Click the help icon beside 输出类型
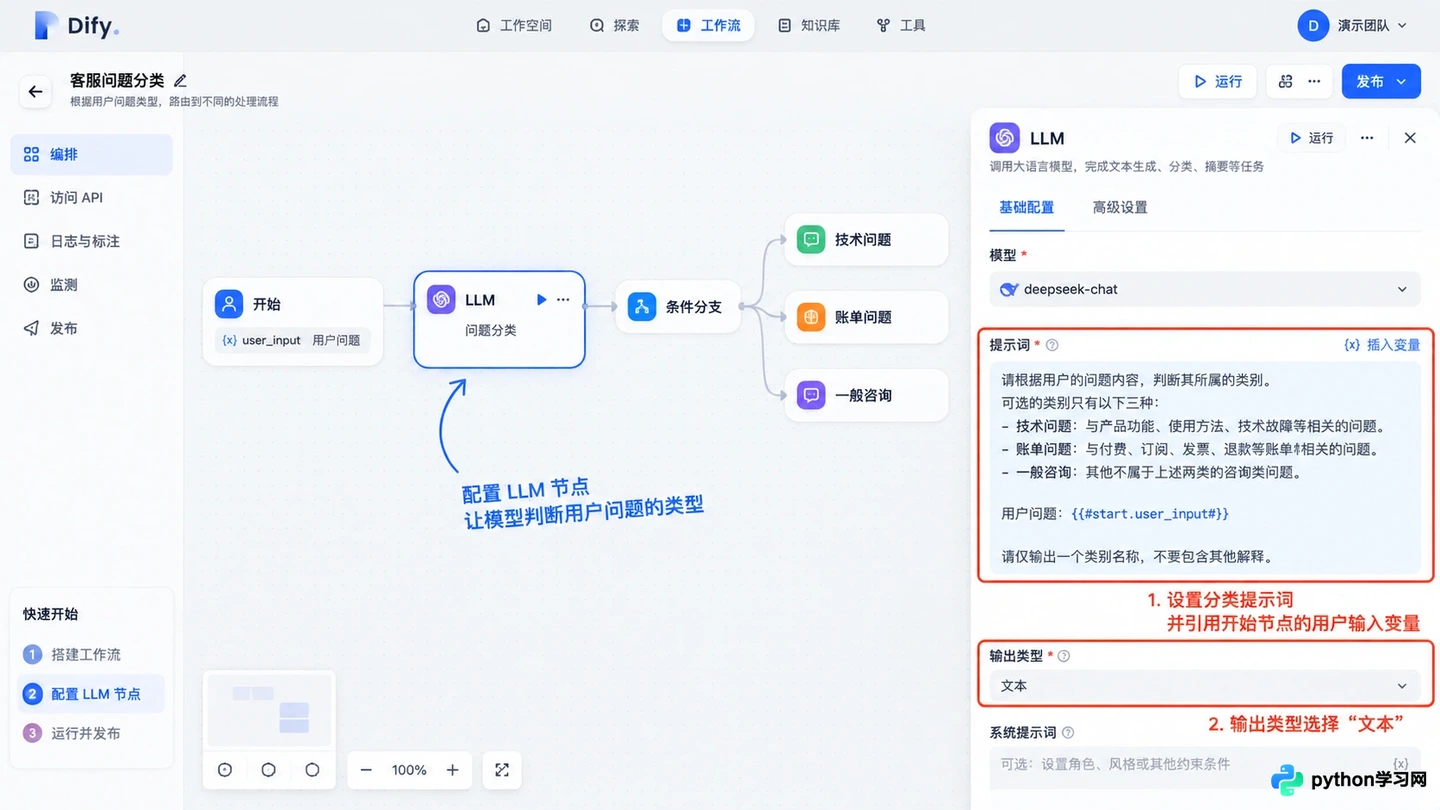 [x=1064, y=656]
